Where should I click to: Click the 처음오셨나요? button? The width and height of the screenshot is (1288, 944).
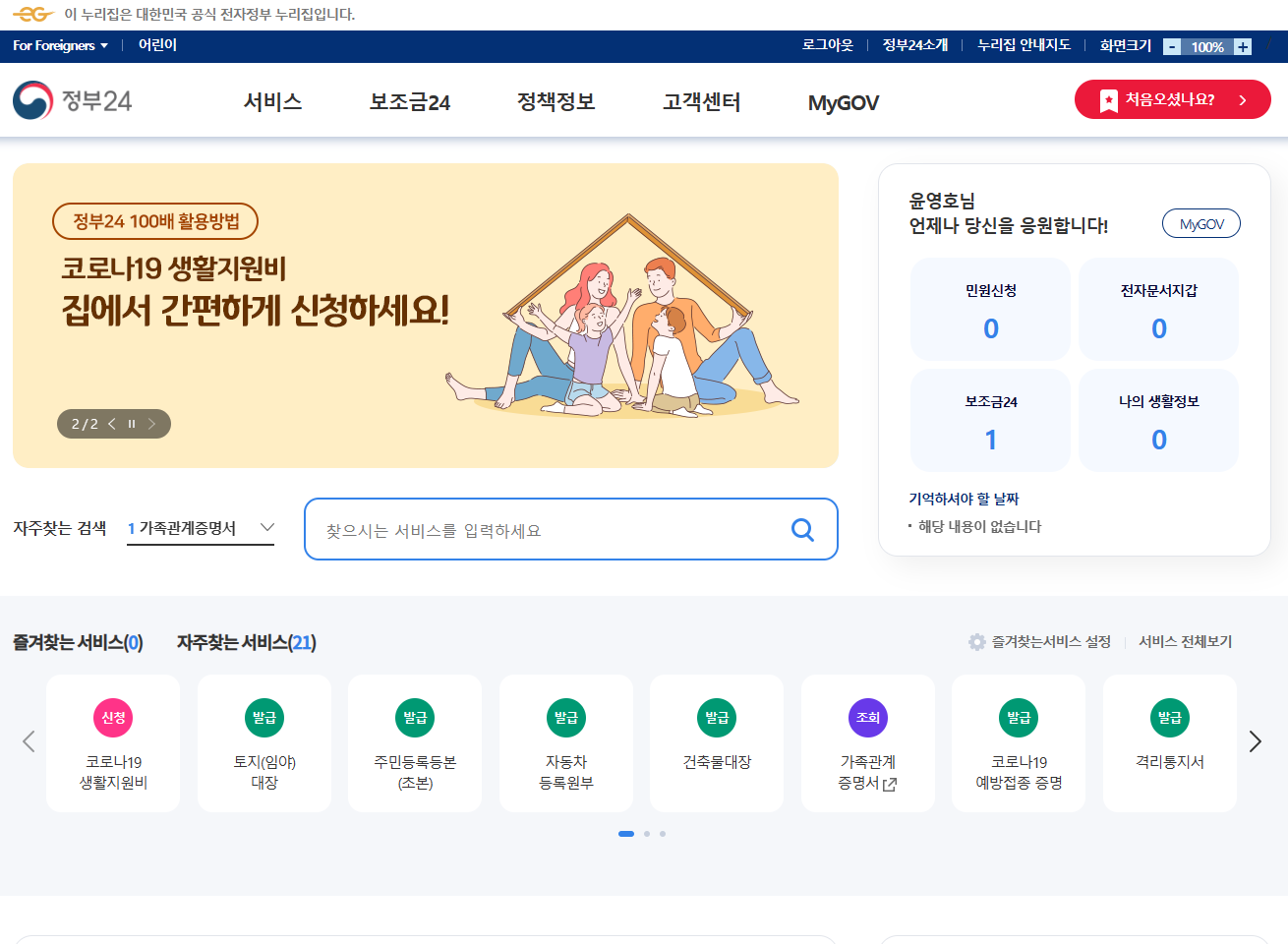coord(1173,100)
